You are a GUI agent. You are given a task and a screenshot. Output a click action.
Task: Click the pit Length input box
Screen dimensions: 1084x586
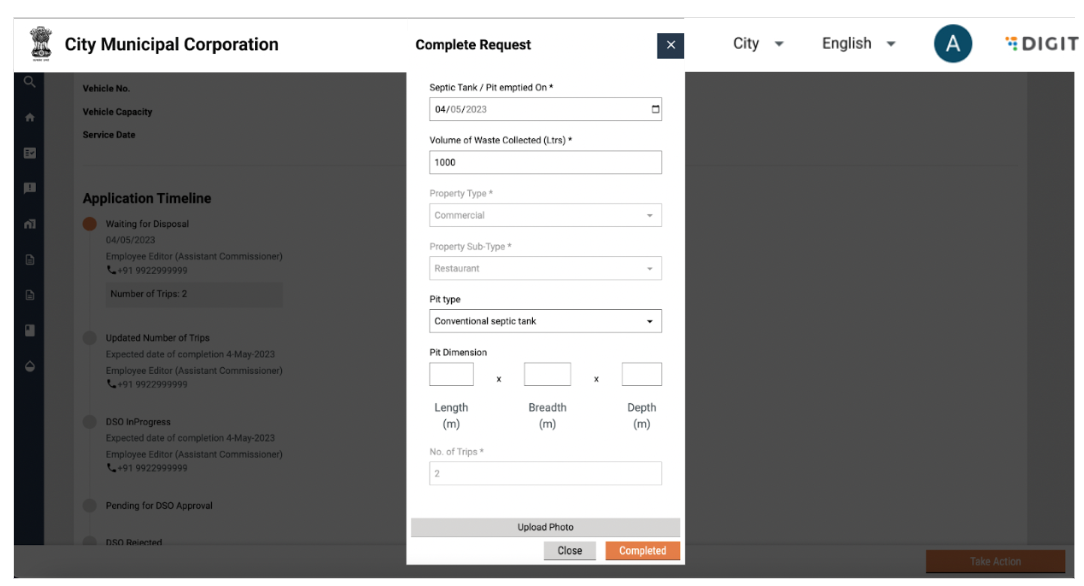coord(451,374)
